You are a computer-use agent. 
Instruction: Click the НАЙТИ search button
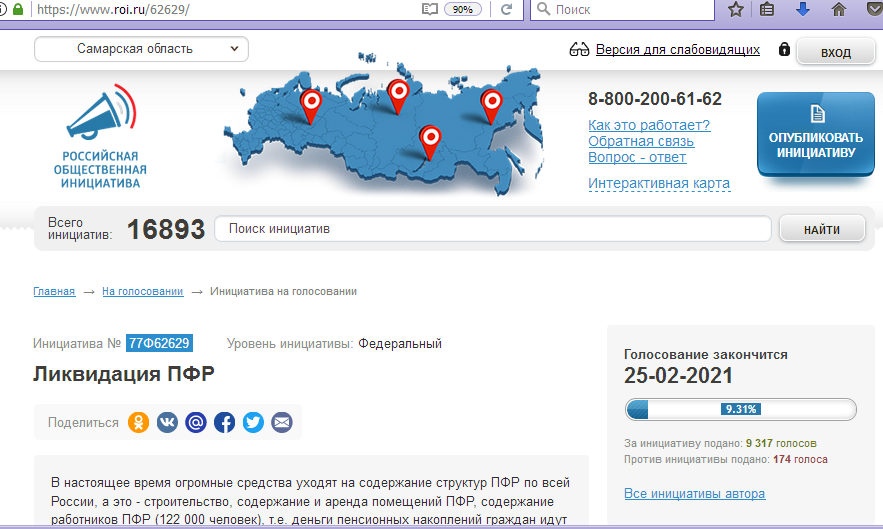pos(822,229)
